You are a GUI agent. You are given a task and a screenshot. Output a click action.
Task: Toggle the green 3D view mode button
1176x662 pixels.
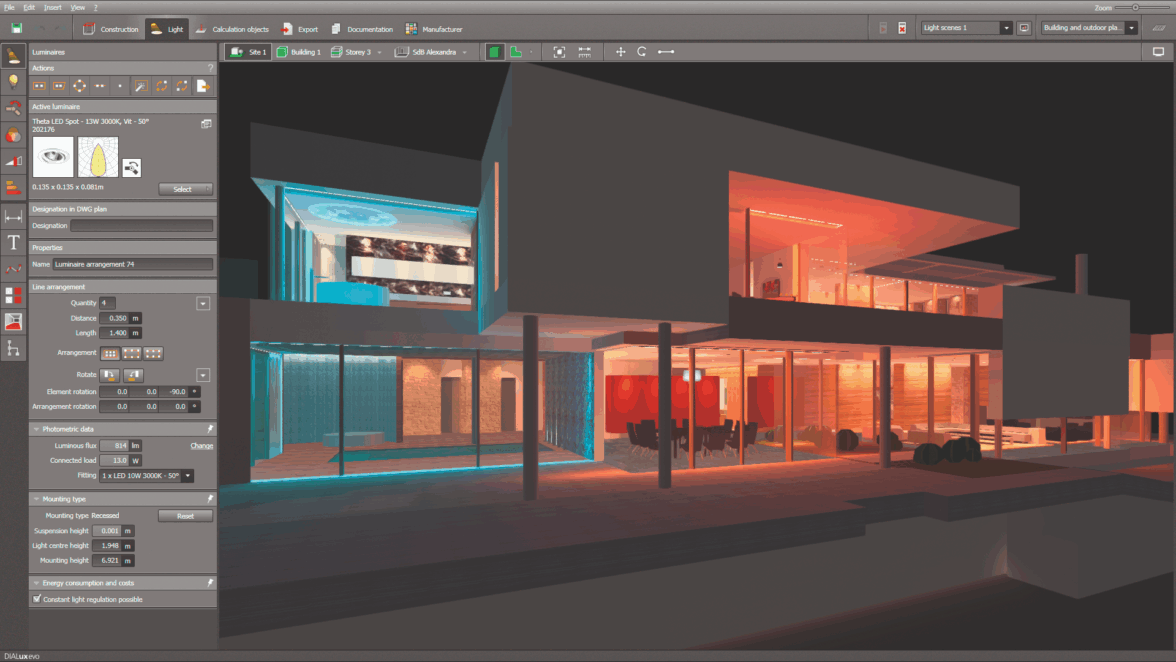point(495,52)
